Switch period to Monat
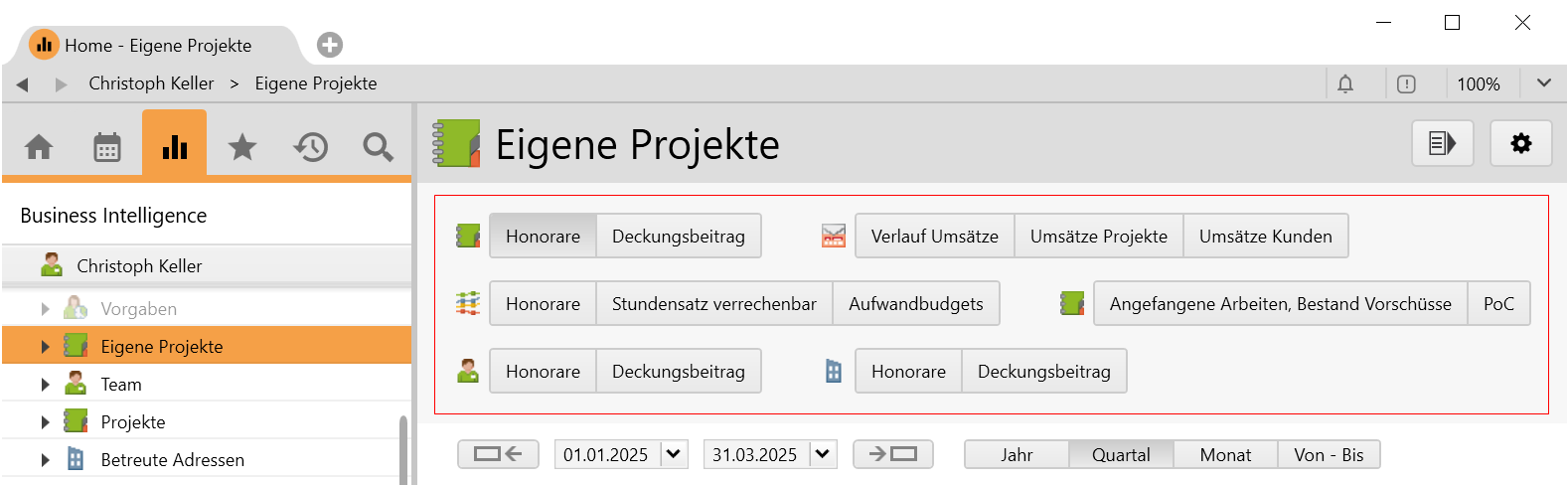 tap(1225, 455)
